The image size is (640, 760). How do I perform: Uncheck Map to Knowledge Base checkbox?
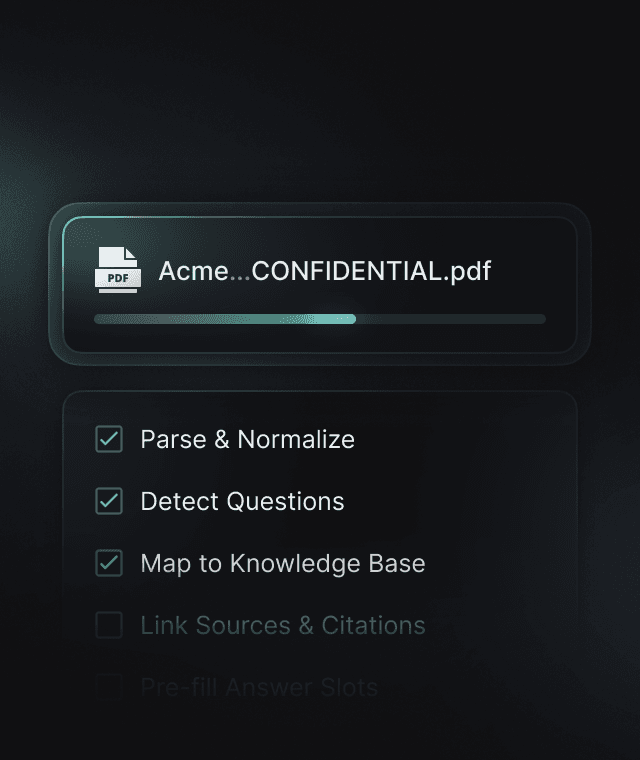coord(109,563)
